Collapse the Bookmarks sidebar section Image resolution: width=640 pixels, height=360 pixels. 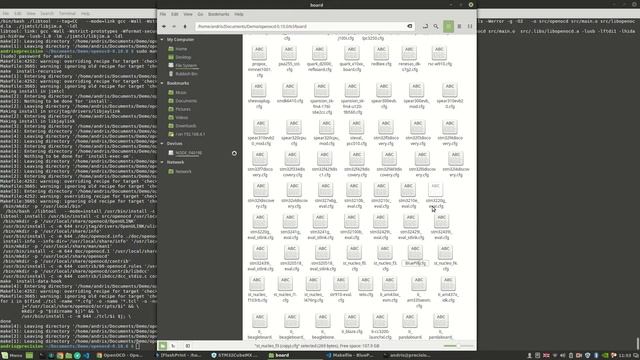click(x=162, y=83)
